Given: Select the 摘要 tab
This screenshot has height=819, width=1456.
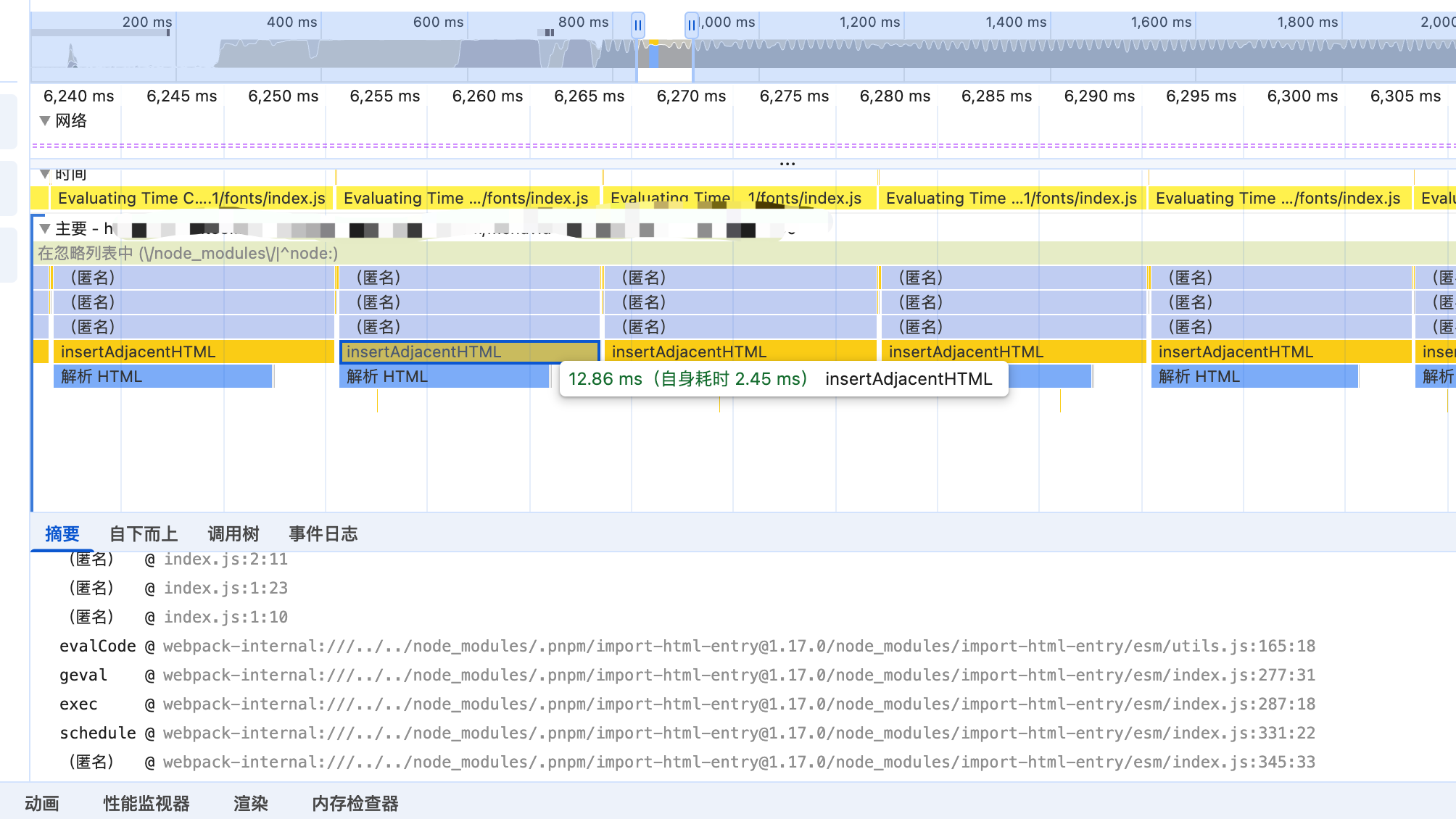Looking at the screenshot, I should coord(62,534).
